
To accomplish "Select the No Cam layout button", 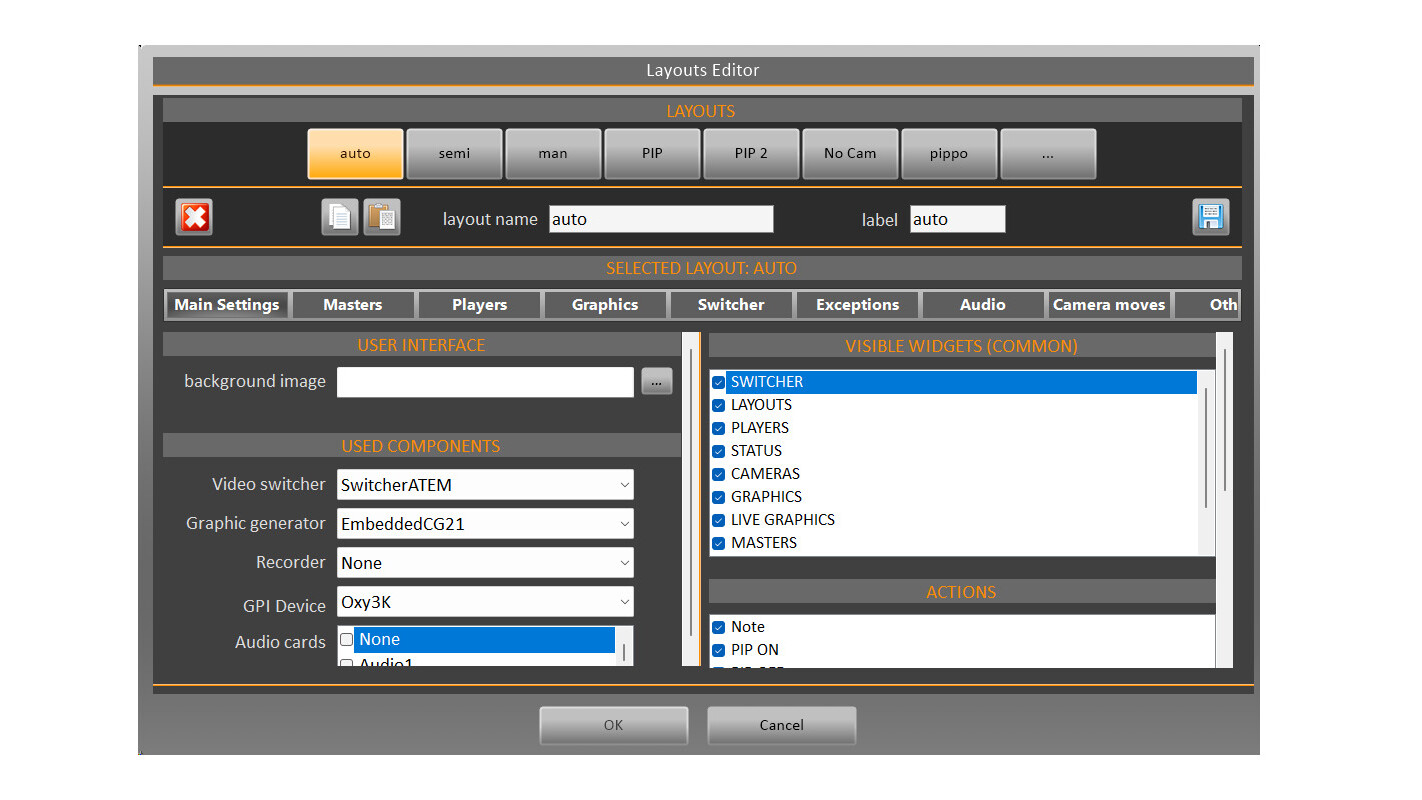I will pyautogui.click(x=850, y=154).
